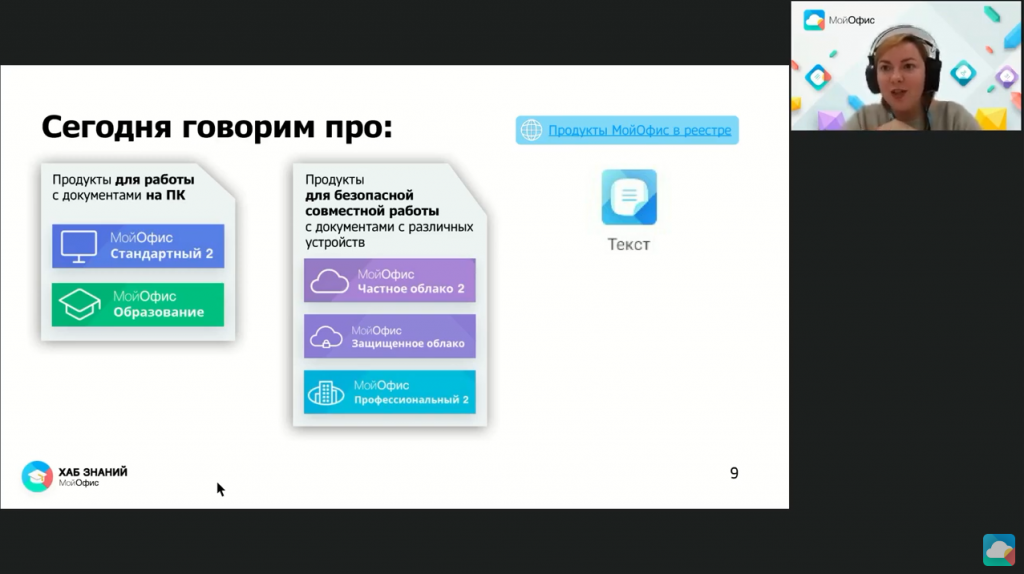
Task: Click the Текст app icon
Action: tap(629, 197)
